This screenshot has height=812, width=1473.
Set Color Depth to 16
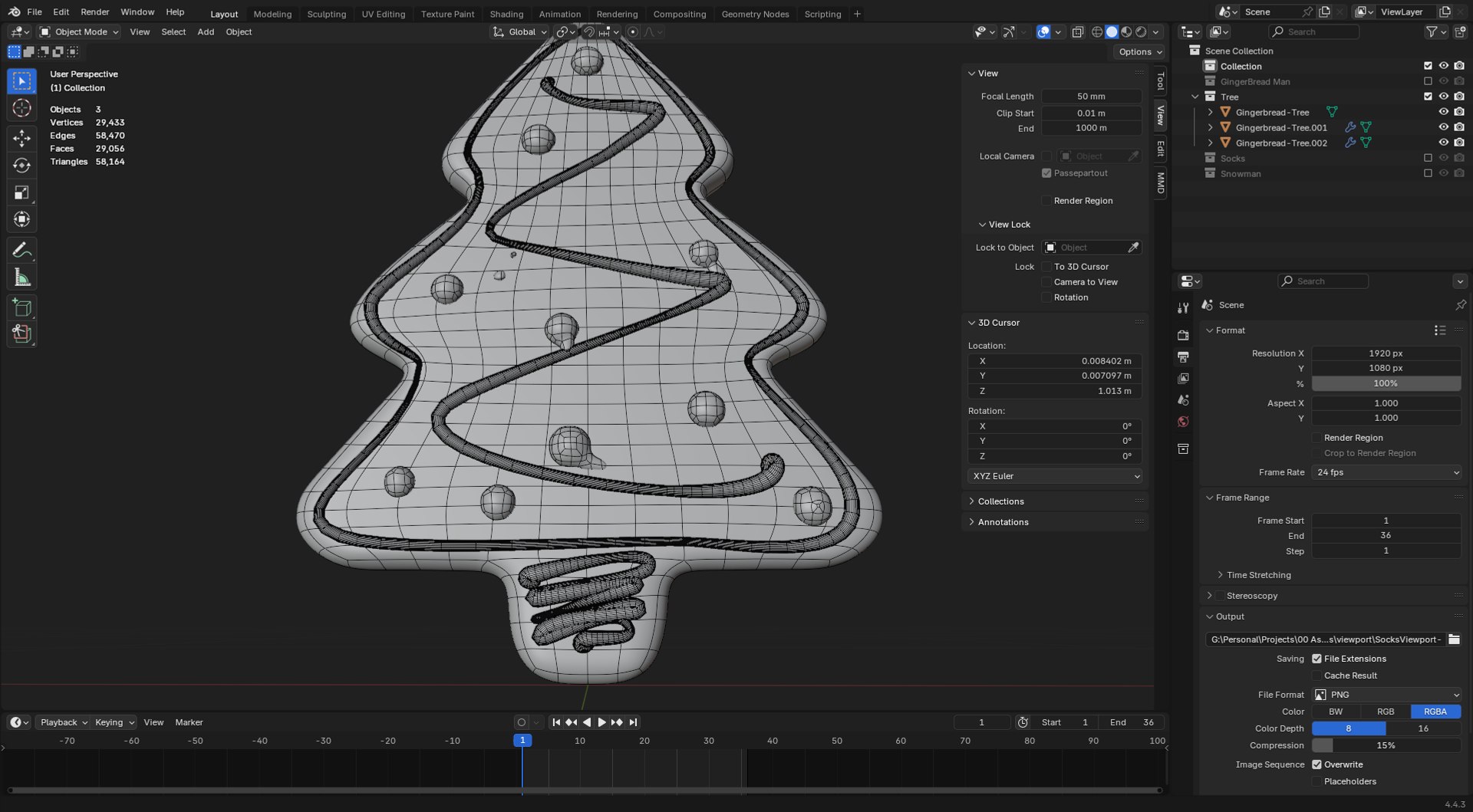pos(1423,728)
